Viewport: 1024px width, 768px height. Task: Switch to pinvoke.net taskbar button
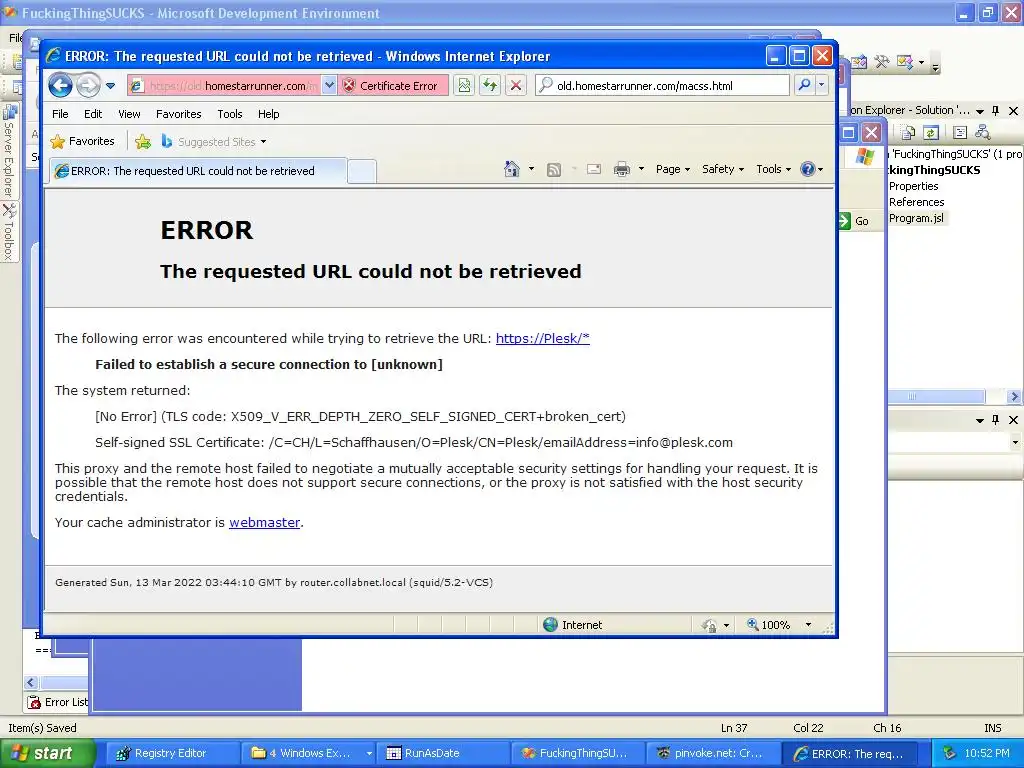[x=712, y=753]
